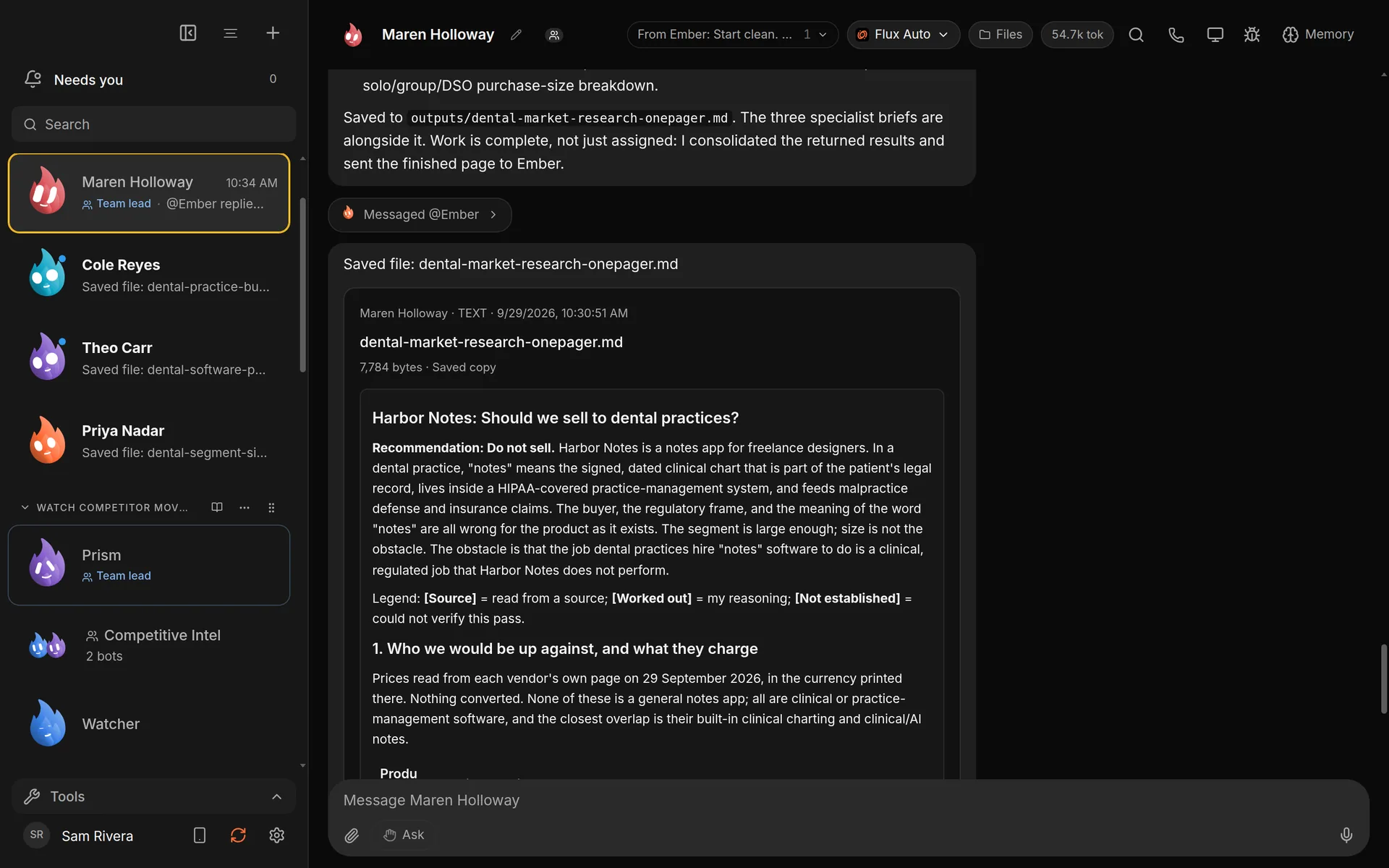Viewport: 1389px width, 868px height.
Task: Toggle mobile device view icon
Action: pos(200,835)
